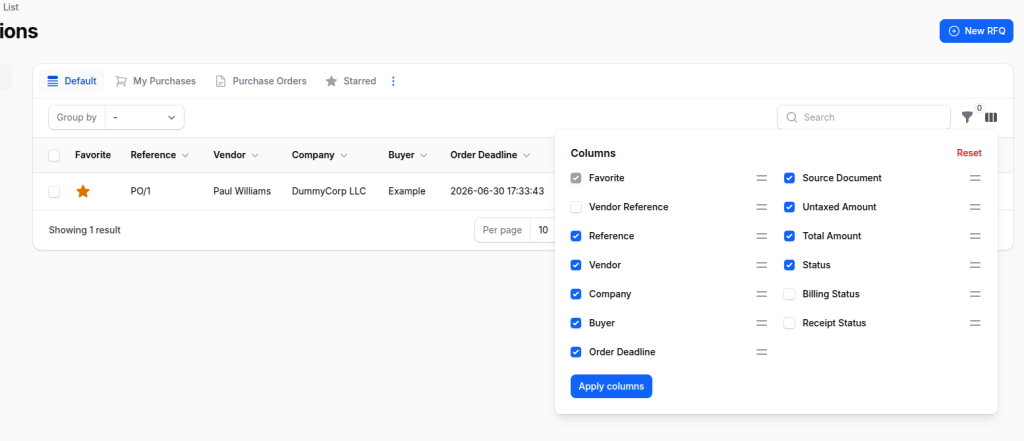This screenshot has height=441, width=1024.
Task: Click the PO/1 reference cell
Action: click(140, 191)
